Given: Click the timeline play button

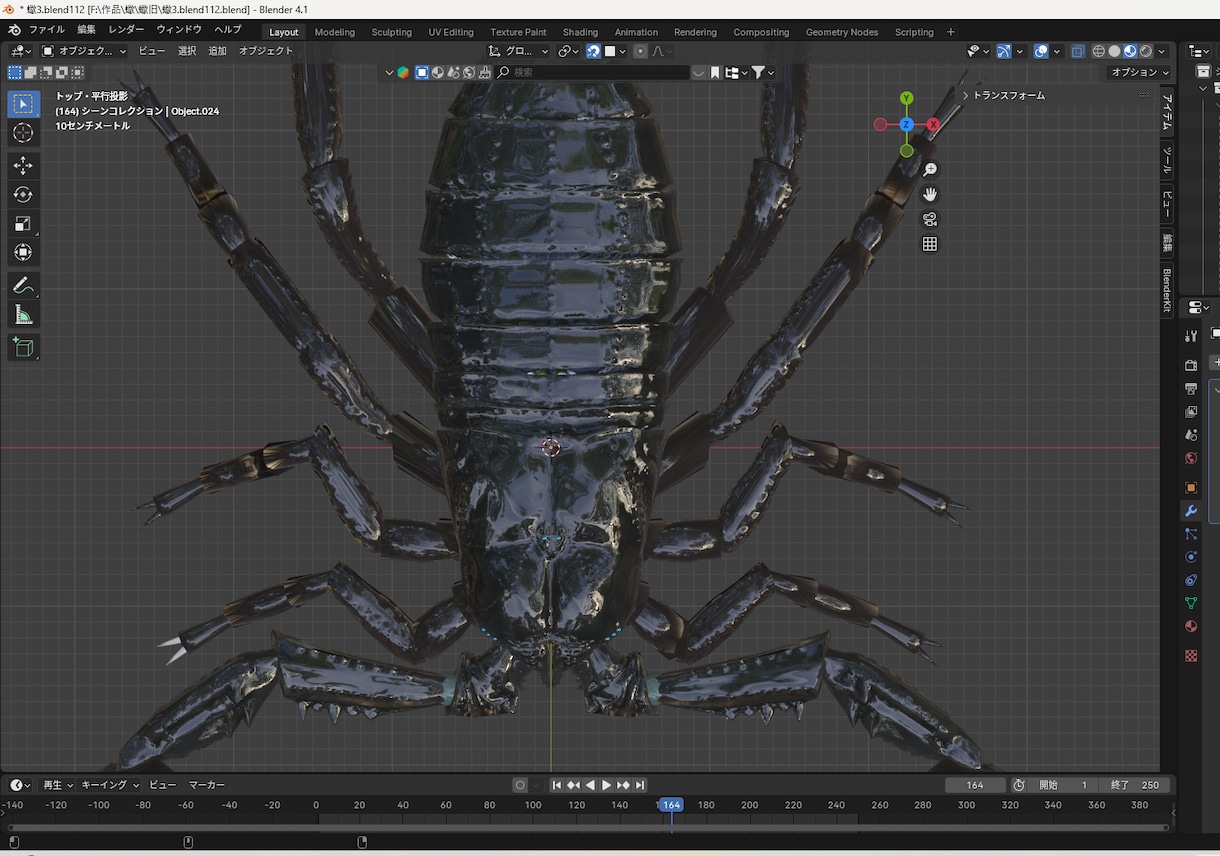Looking at the screenshot, I should tap(606, 785).
